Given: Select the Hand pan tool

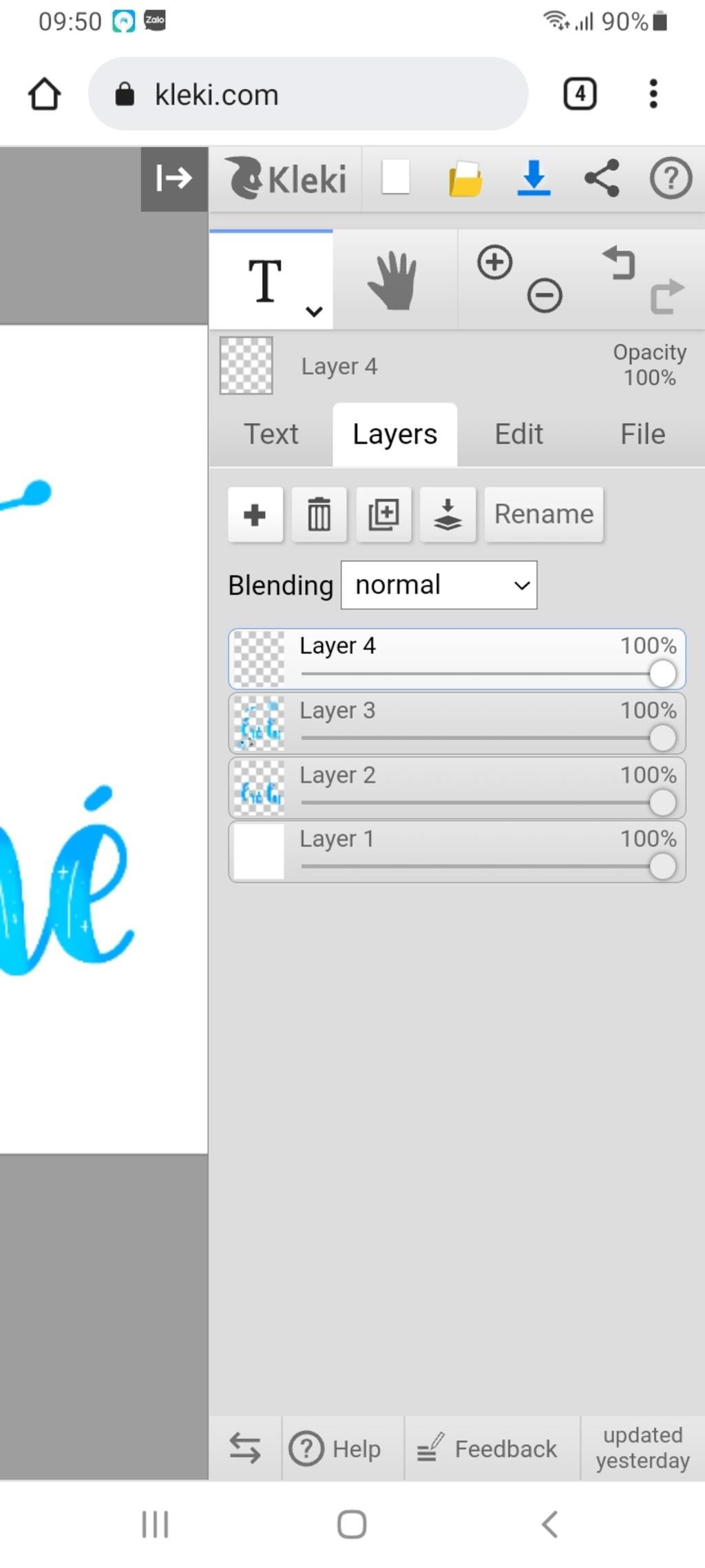Looking at the screenshot, I should tap(394, 280).
